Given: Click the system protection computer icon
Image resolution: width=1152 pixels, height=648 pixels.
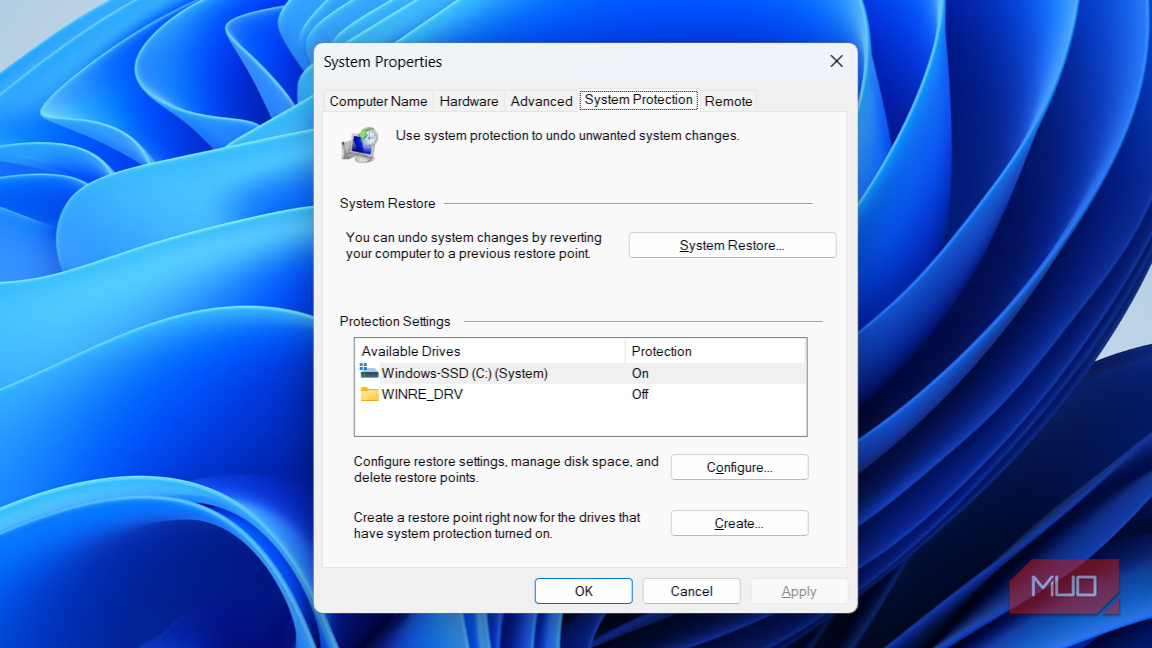Looking at the screenshot, I should point(360,145).
